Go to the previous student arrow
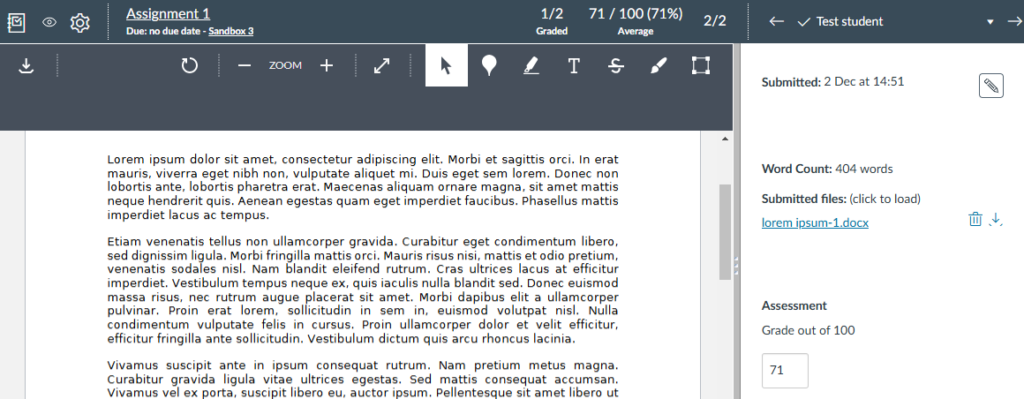Screen dimensions: 1024x399 click(776, 22)
